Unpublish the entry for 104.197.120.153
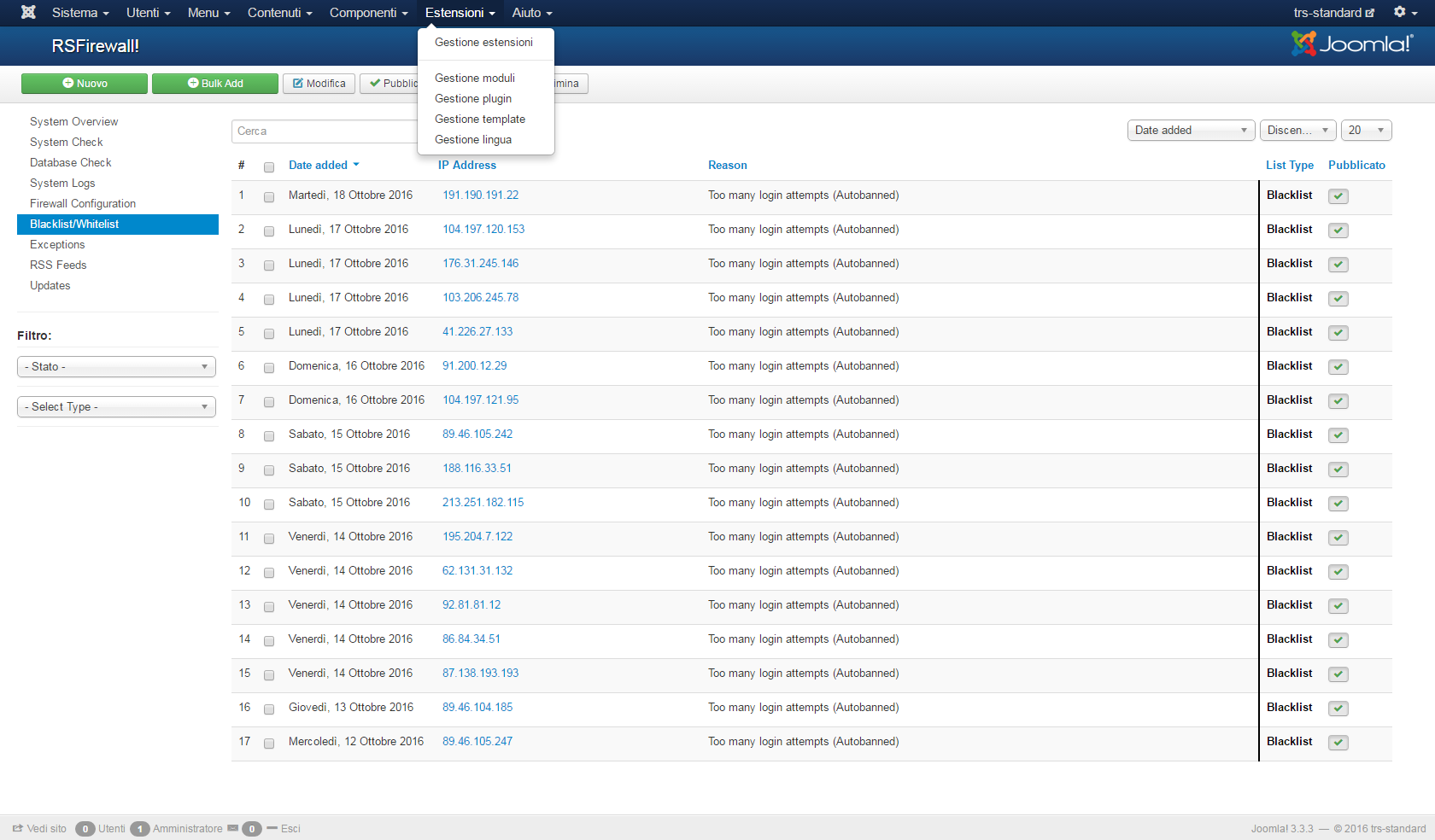Image resolution: width=1435 pixels, height=840 pixels. tap(1338, 230)
